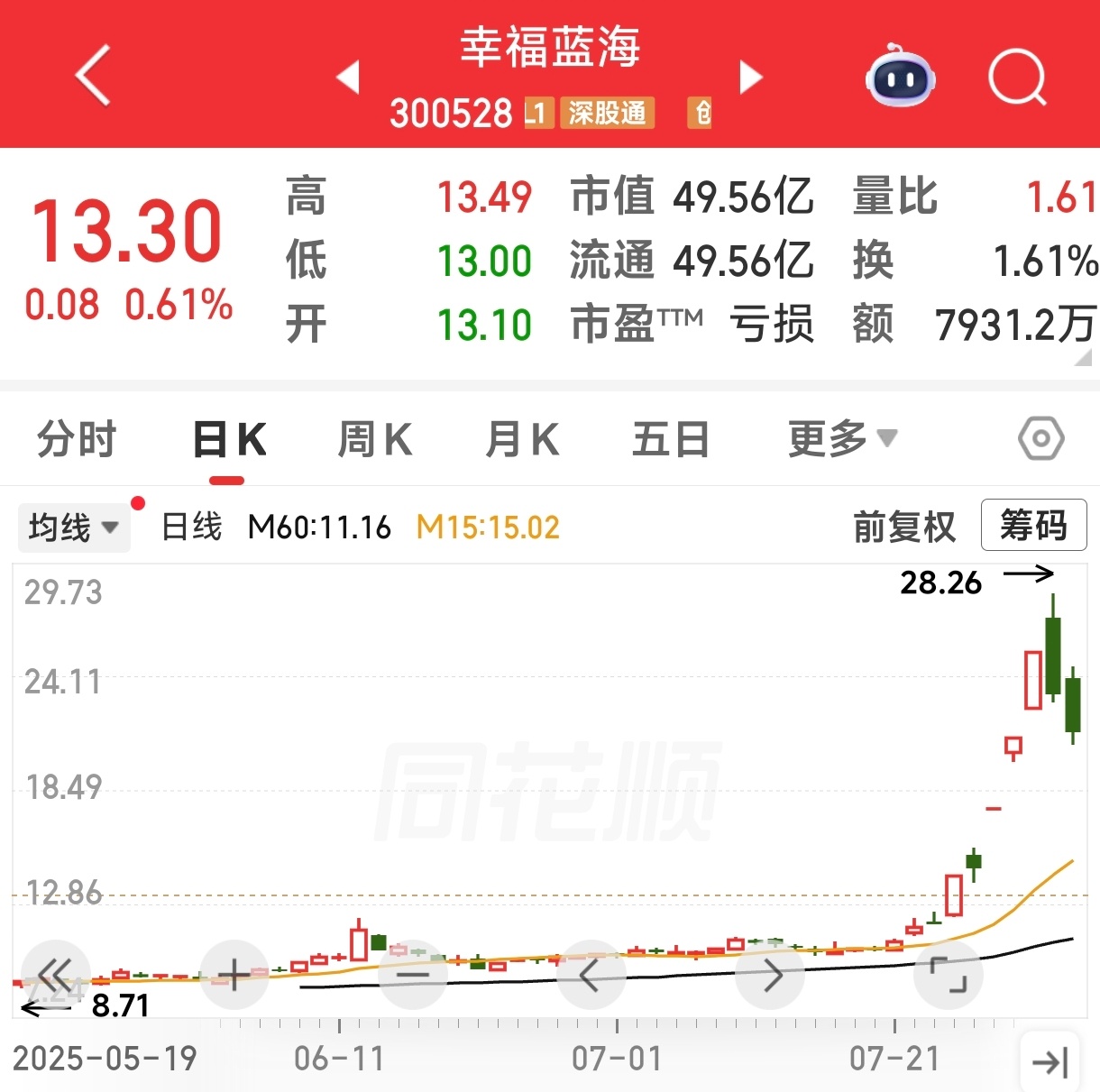Viewport: 1100px width, 1092px height.
Task: Tap the 28.26 peak price marker
Action: point(940,583)
